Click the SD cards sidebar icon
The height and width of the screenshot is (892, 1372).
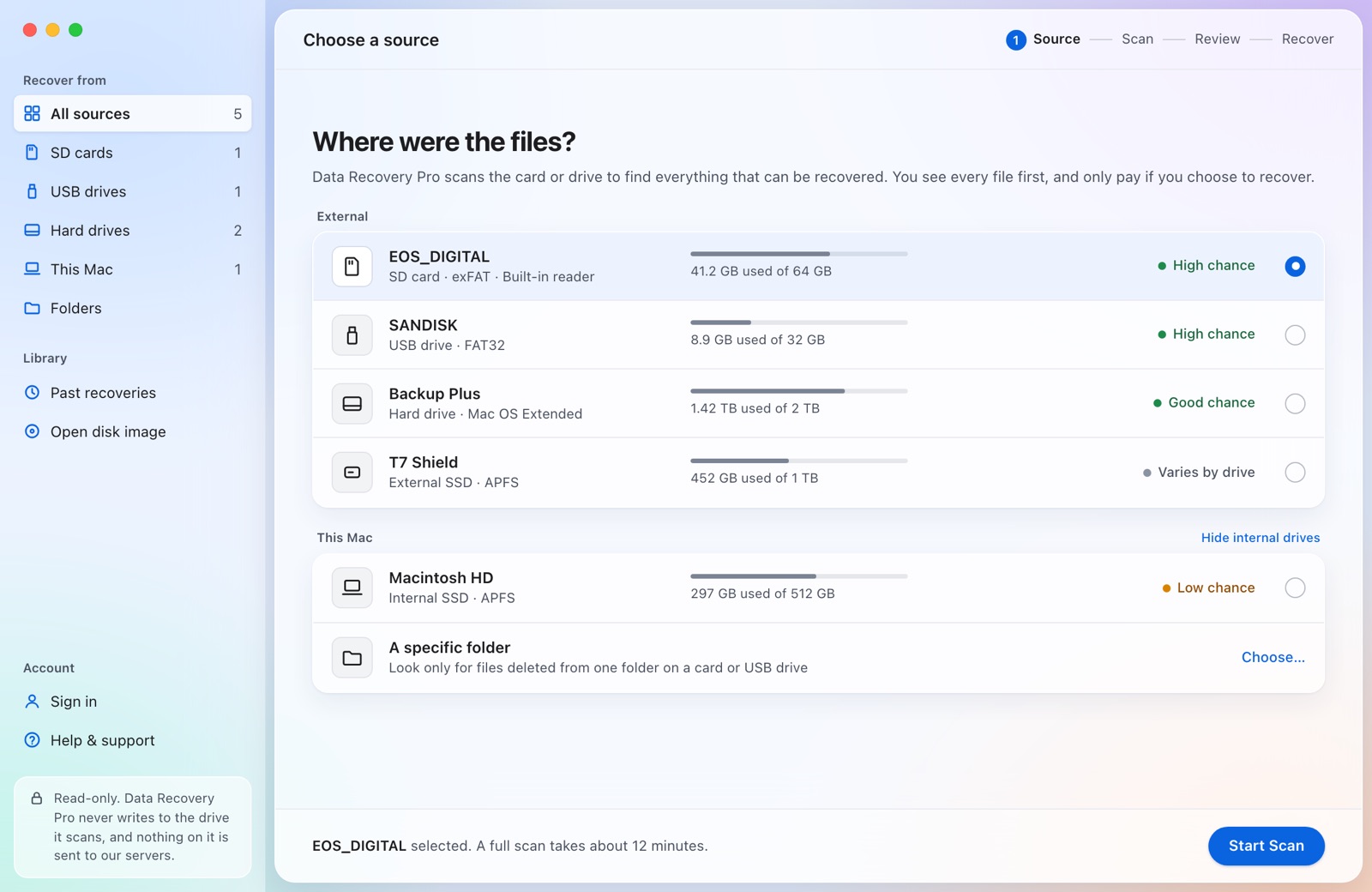32,153
